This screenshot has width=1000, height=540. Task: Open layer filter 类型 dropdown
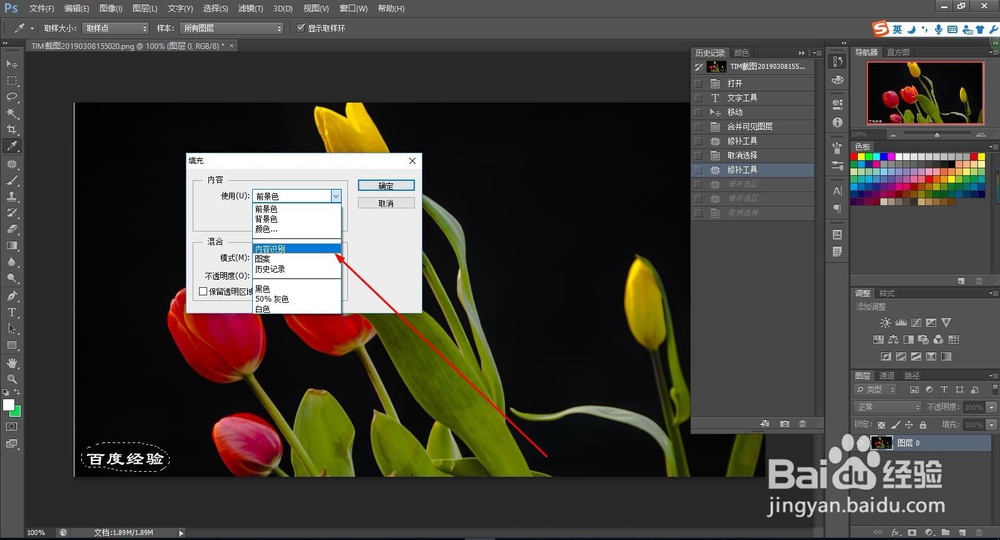875,390
